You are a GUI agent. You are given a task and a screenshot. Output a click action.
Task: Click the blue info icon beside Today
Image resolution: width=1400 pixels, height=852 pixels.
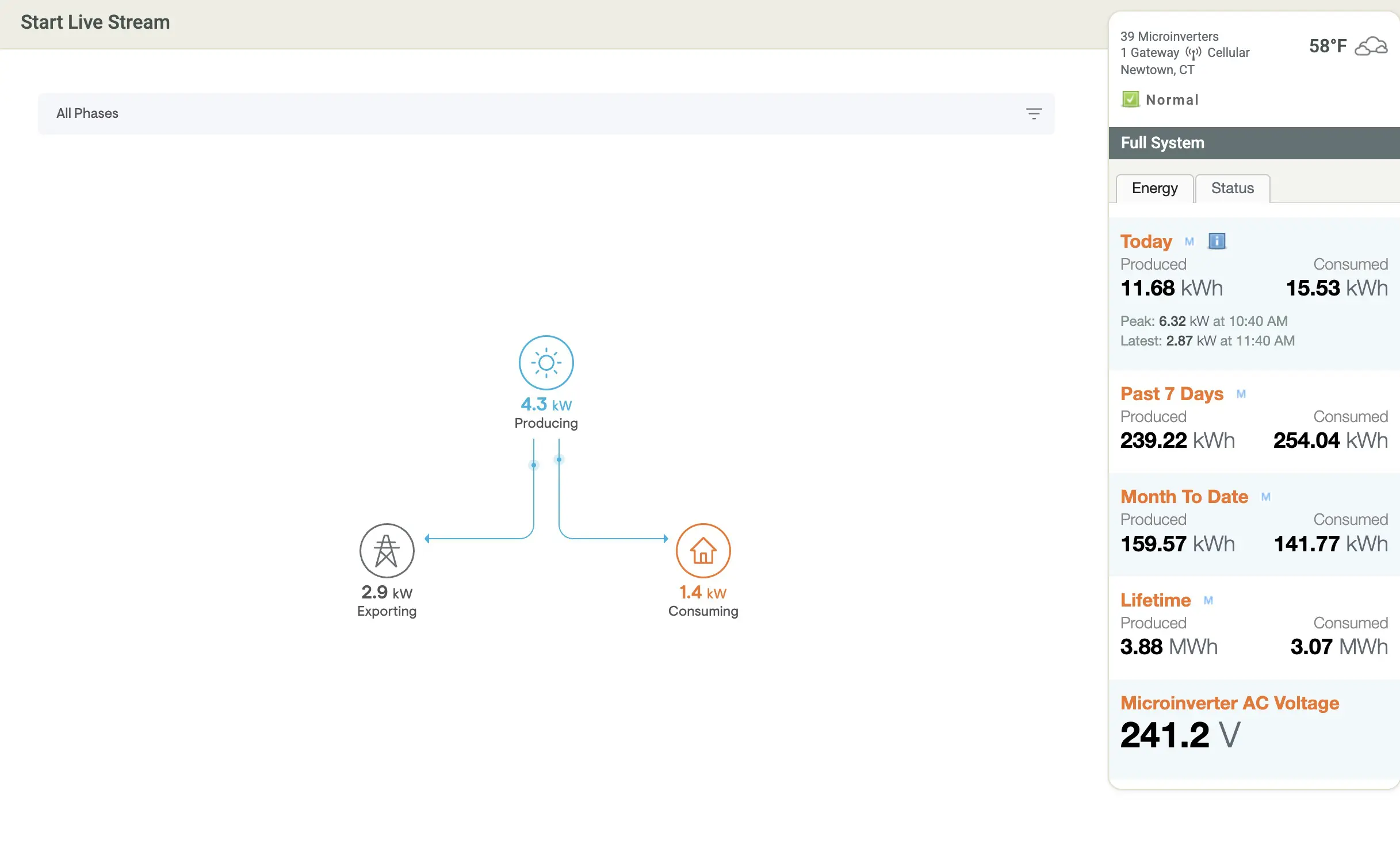(x=1217, y=241)
